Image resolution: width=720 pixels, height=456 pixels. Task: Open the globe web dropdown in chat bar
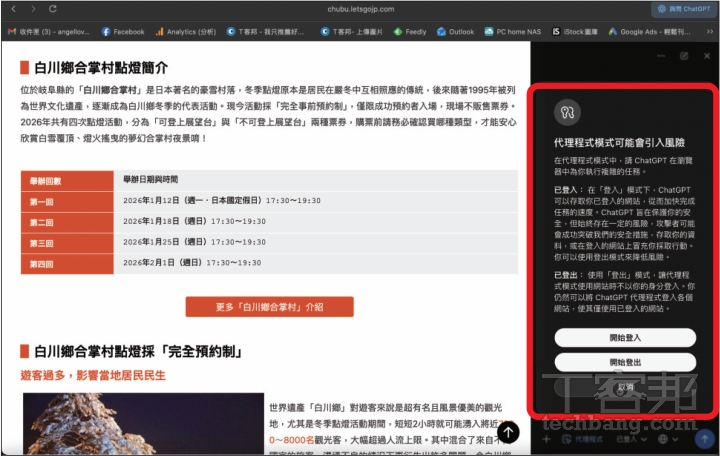coord(668,439)
